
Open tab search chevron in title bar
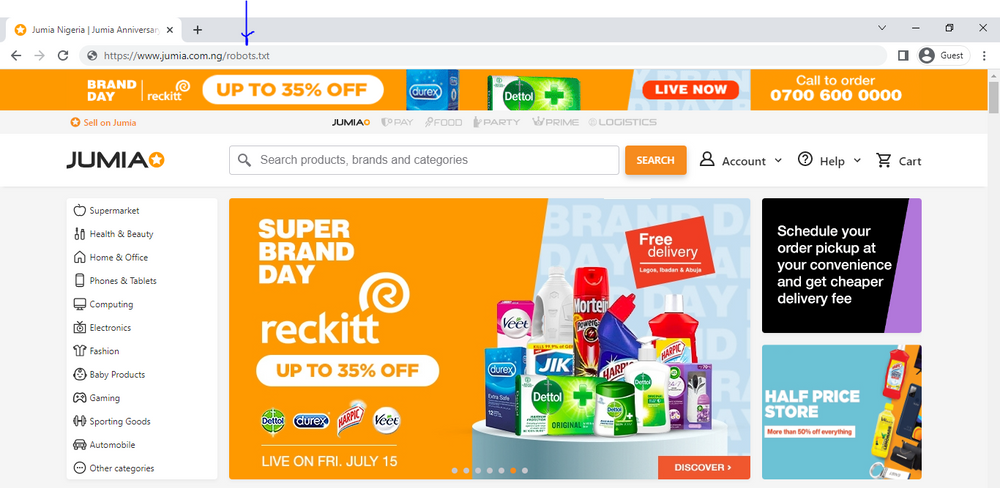pyautogui.click(x=882, y=28)
